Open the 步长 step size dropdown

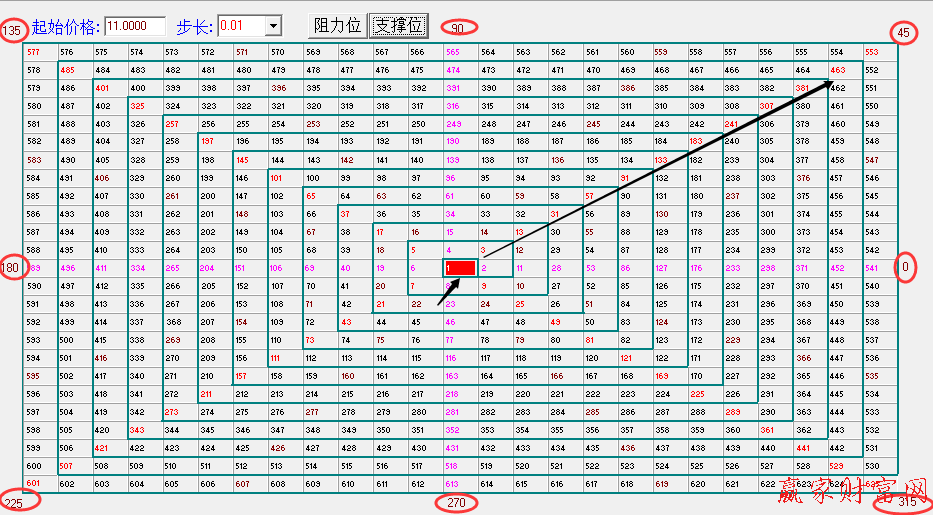click(273, 25)
